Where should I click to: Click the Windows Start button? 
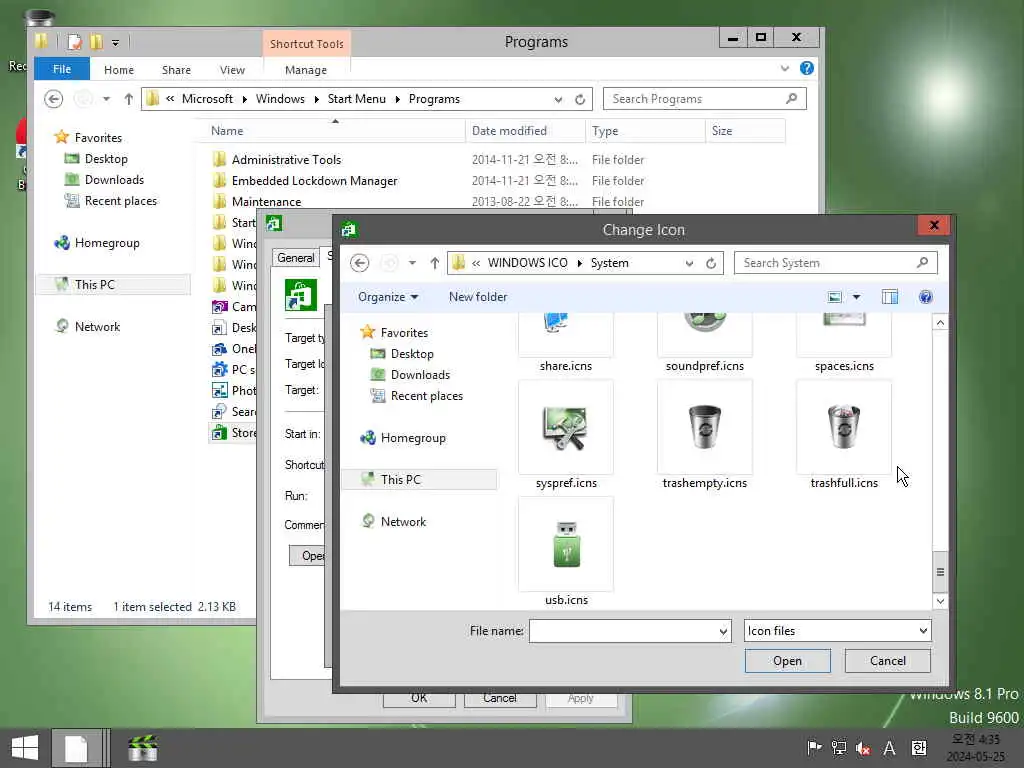pyautogui.click(x=25, y=748)
